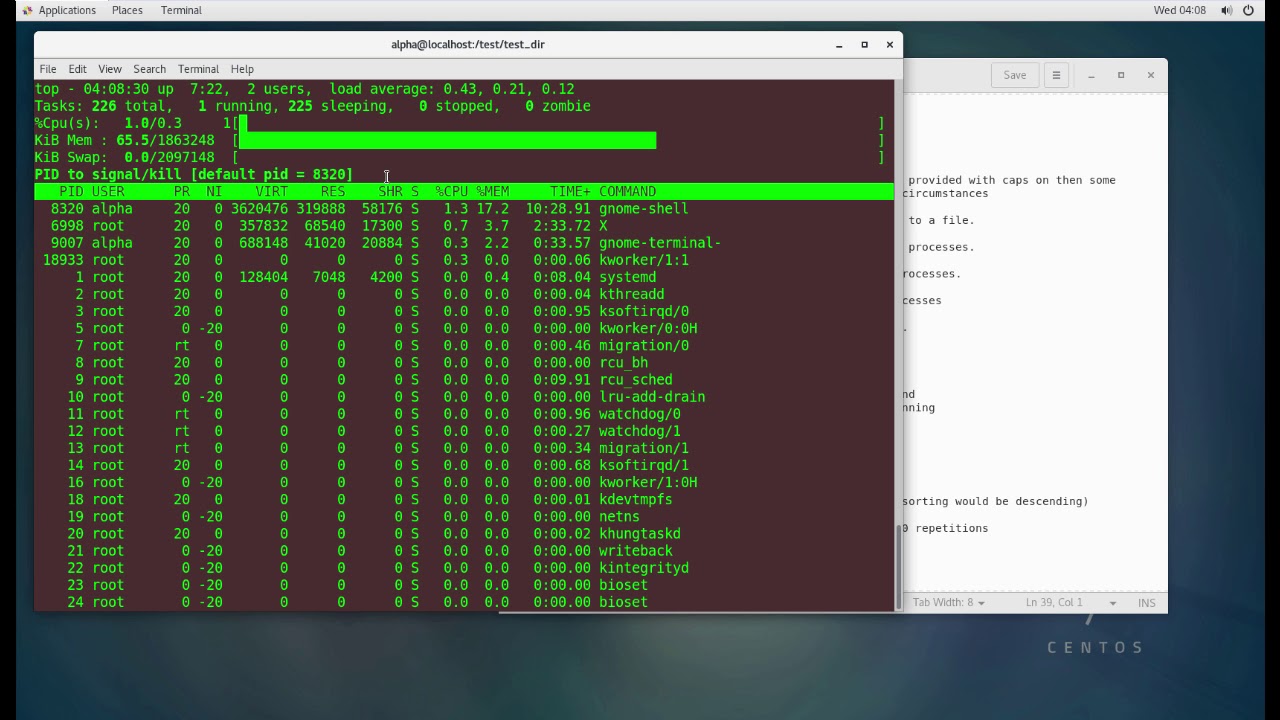Screen dimensions: 1280x720
Task: Click the COMMAND column header
Action: (628, 191)
